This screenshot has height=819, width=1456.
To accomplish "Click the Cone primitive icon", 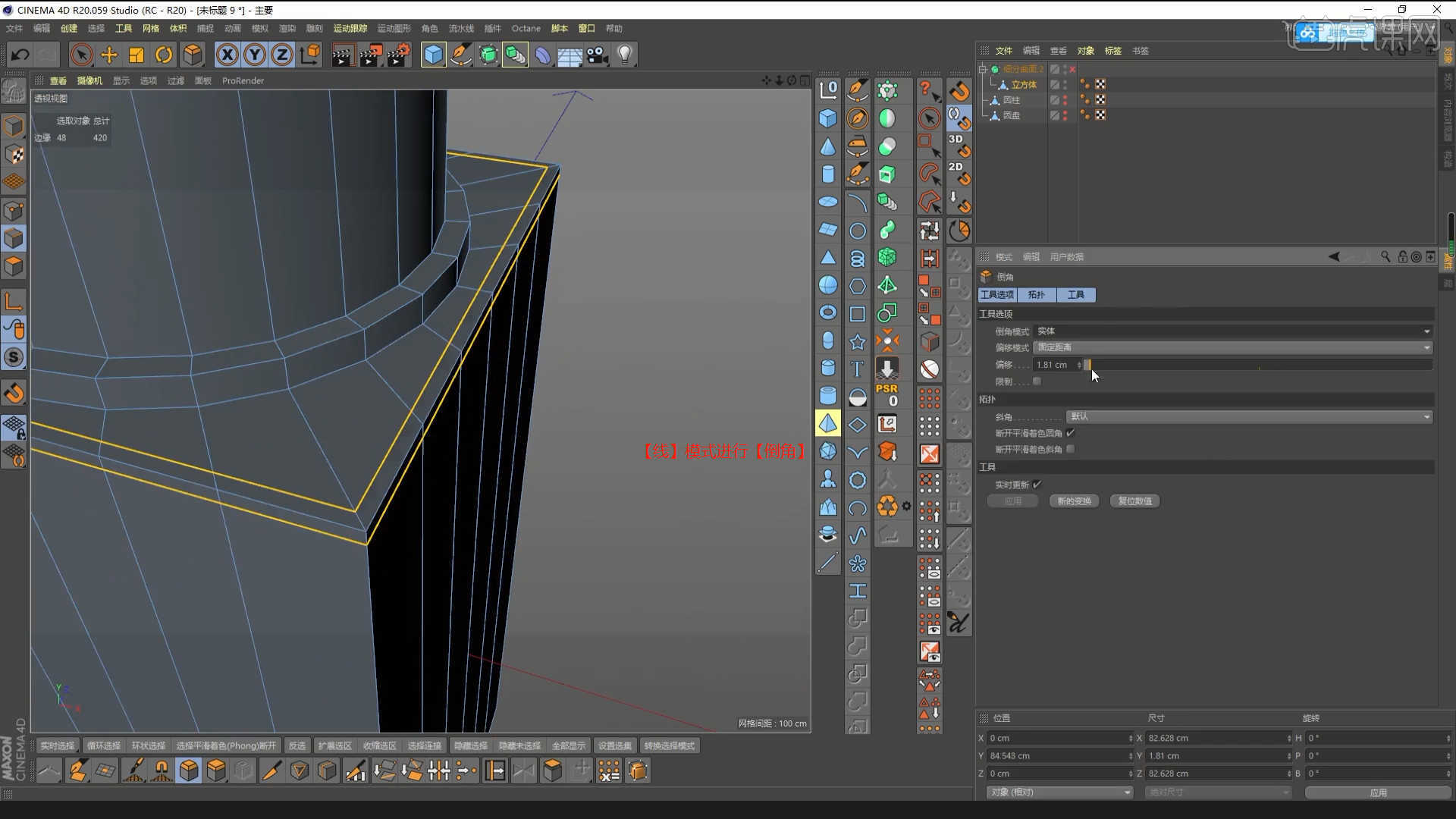I will pos(828,146).
